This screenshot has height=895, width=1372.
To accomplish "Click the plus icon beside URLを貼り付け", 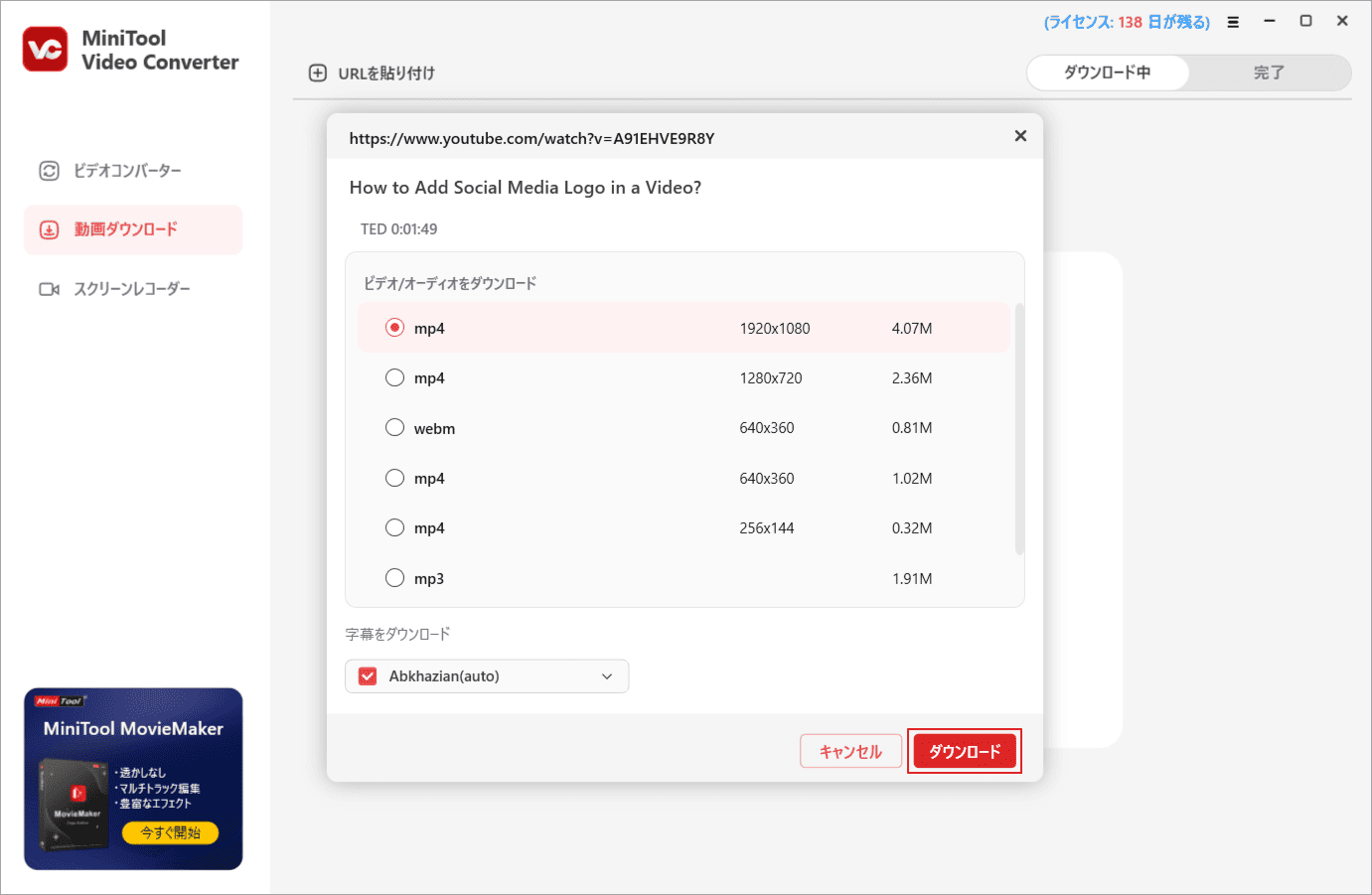I will 318,73.
